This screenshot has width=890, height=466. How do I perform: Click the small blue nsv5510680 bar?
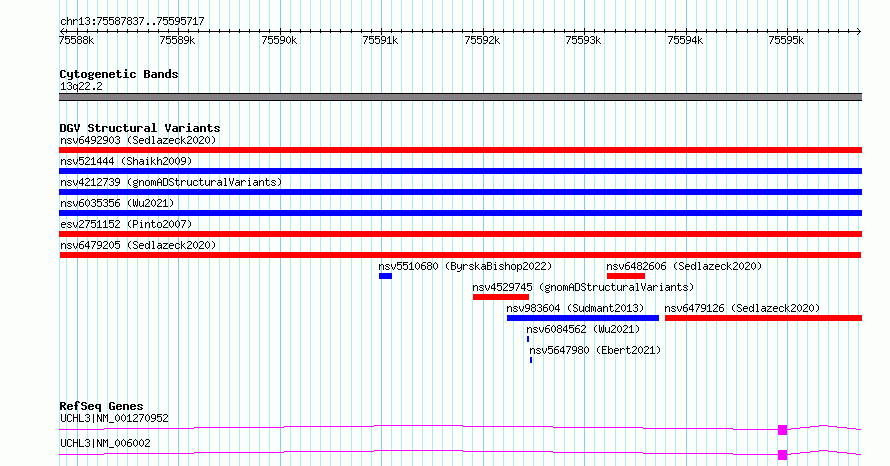click(x=385, y=276)
